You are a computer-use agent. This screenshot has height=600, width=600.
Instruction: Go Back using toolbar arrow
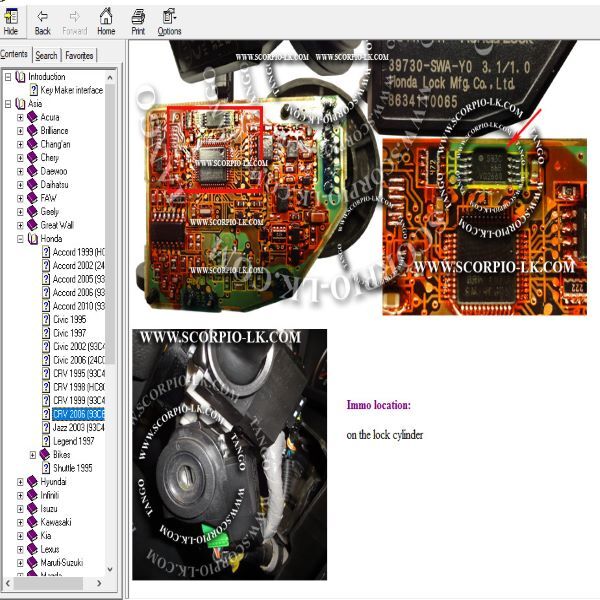pos(42,22)
